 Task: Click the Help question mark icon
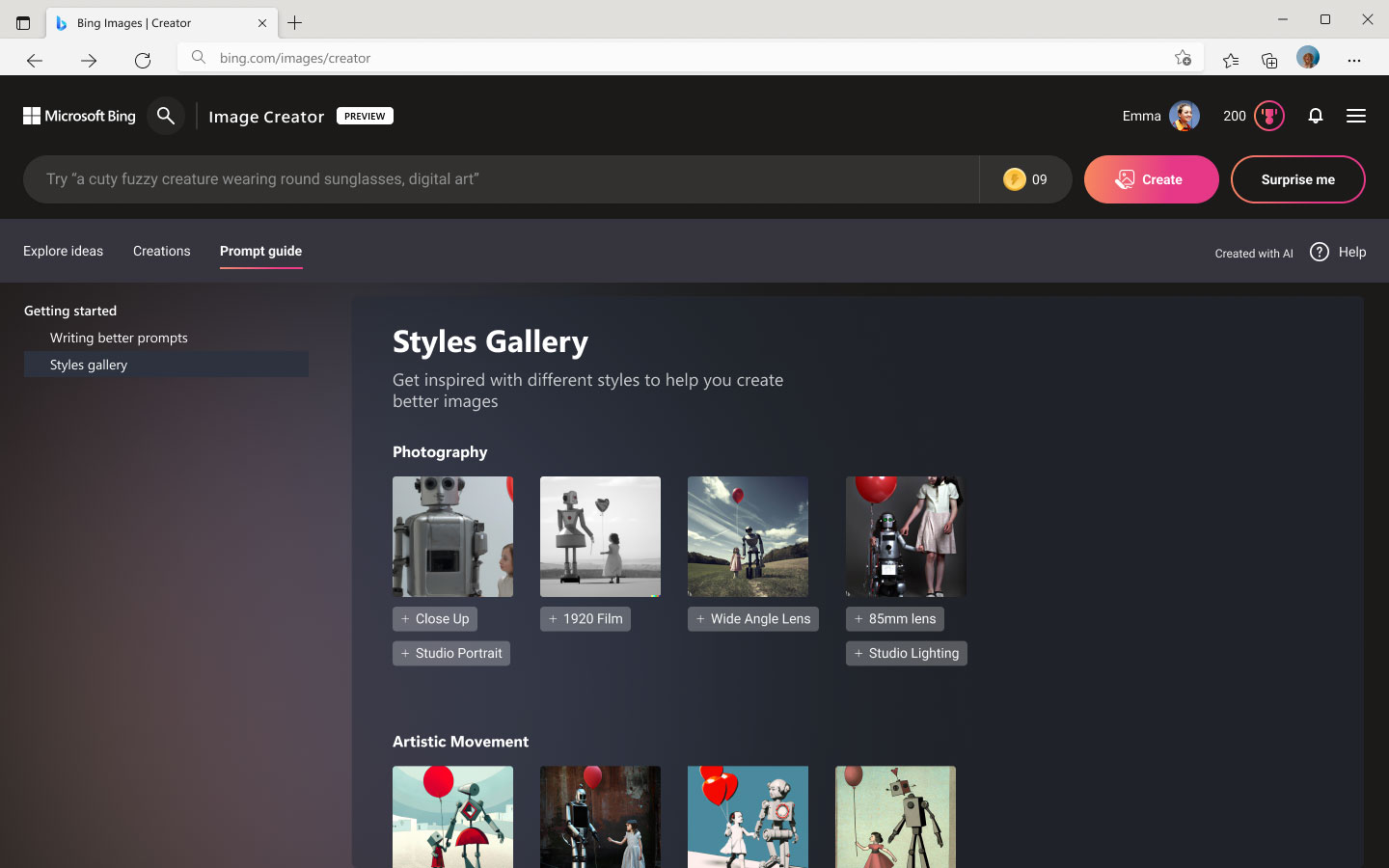[1319, 252]
